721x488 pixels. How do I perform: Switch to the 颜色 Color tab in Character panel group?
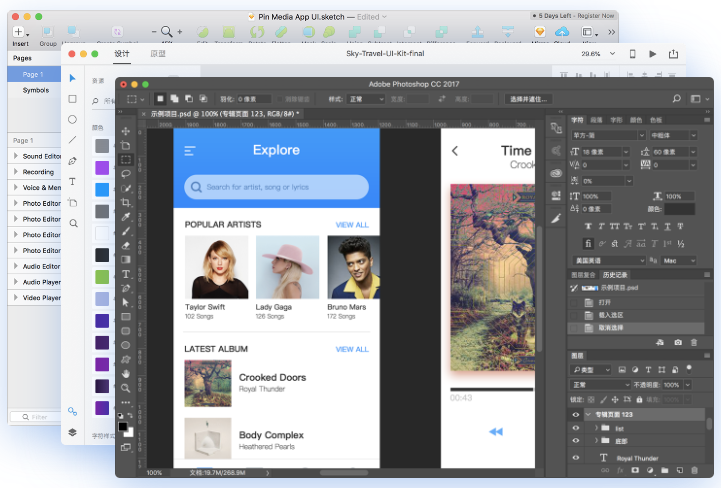[636, 120]
